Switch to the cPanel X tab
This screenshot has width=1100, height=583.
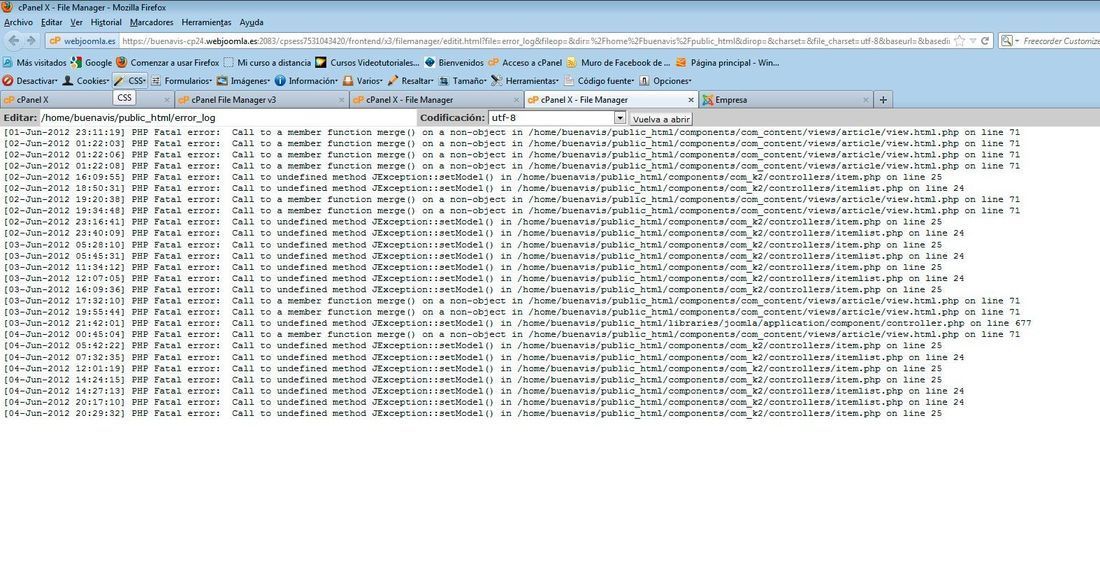click(87, 100)
